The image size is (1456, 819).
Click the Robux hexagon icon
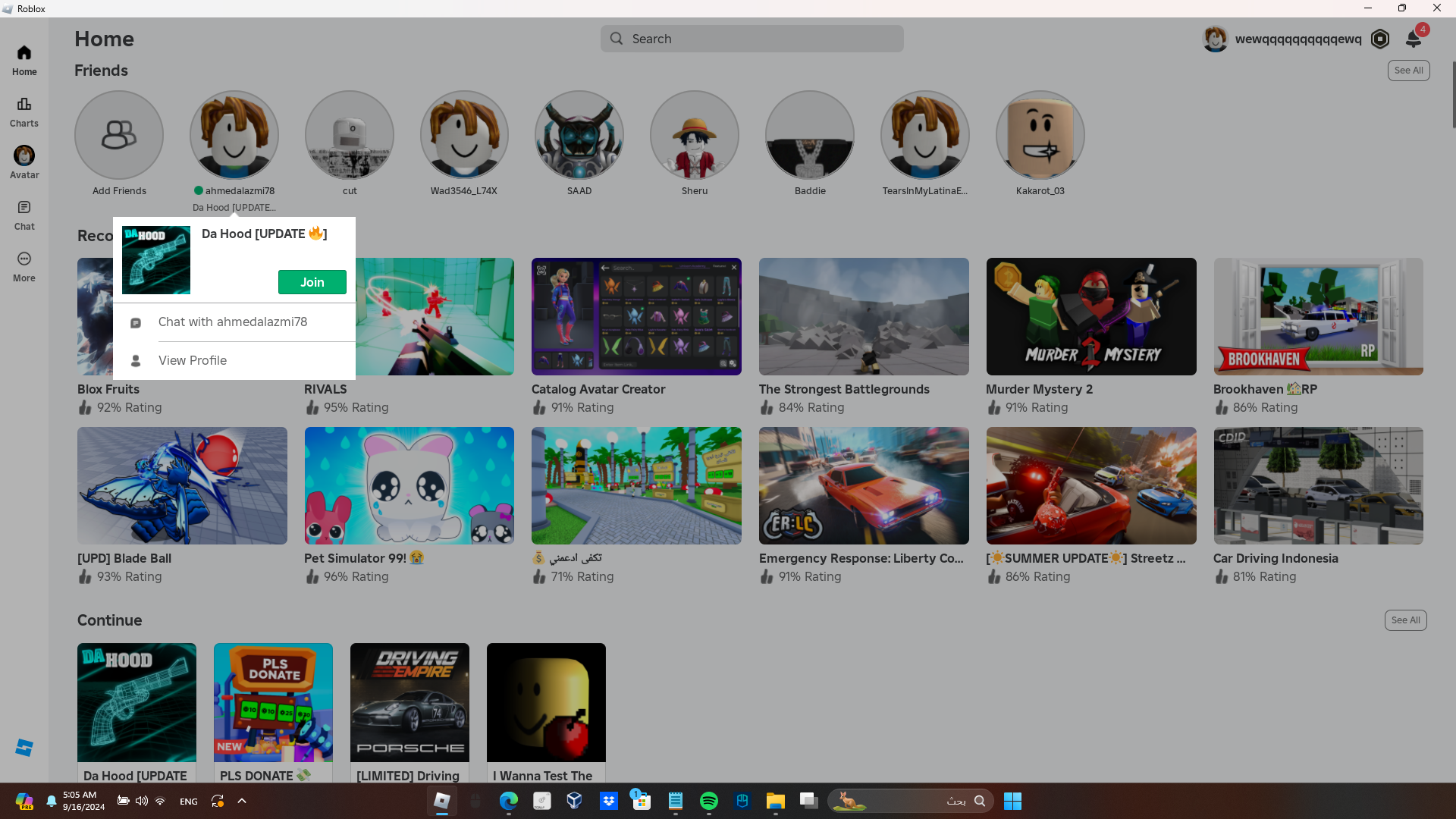(x=1380, y=39)
